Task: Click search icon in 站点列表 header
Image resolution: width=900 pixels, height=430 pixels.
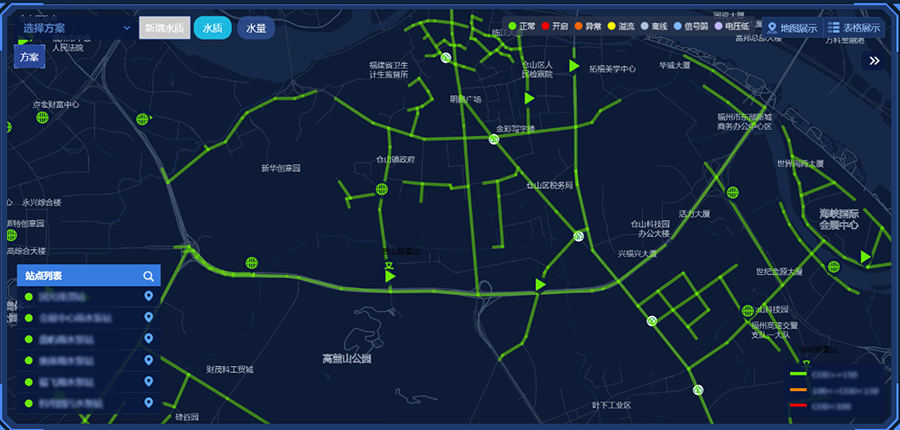Action: 148,276
